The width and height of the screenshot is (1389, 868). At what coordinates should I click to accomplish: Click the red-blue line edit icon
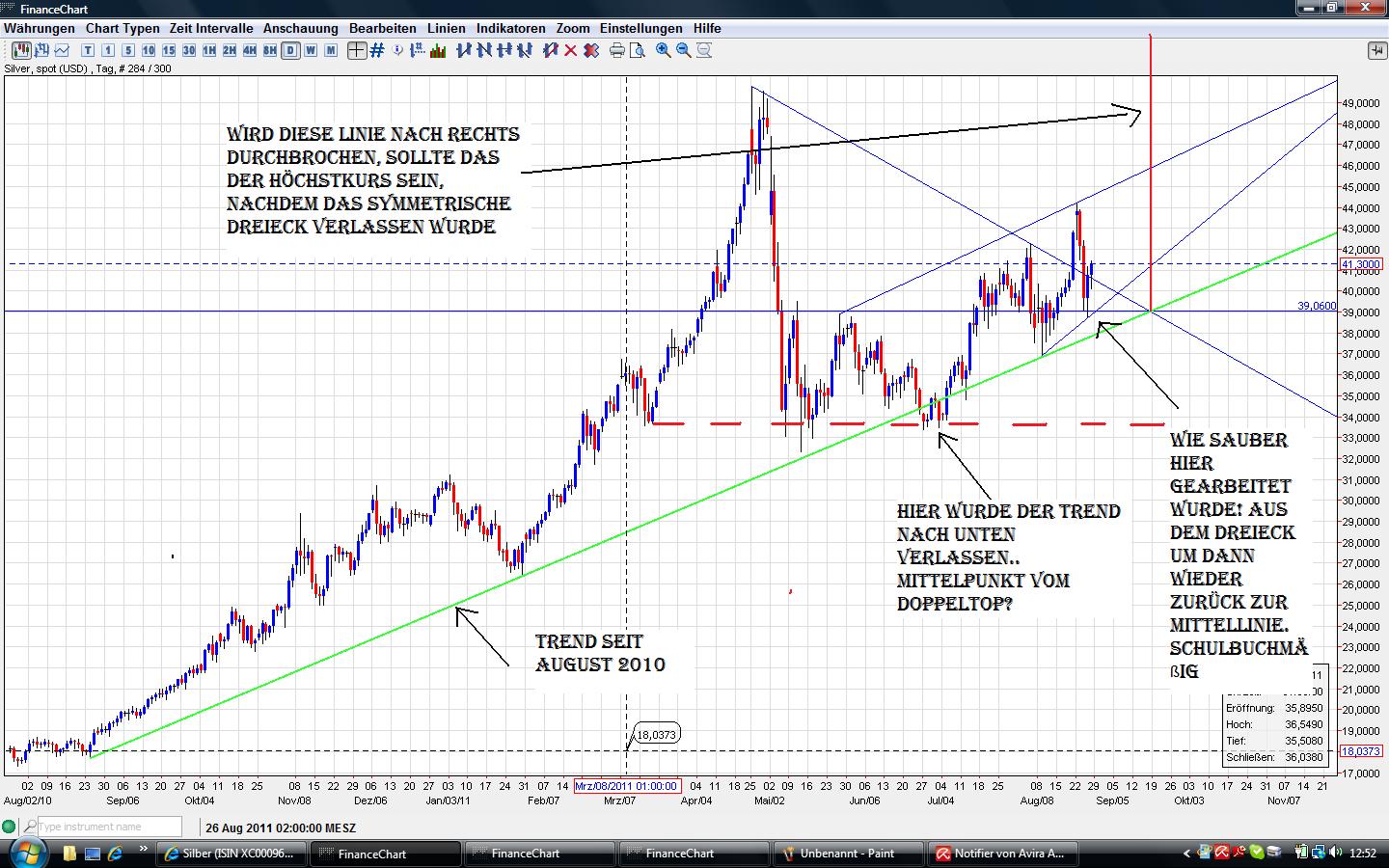[550, 50]
